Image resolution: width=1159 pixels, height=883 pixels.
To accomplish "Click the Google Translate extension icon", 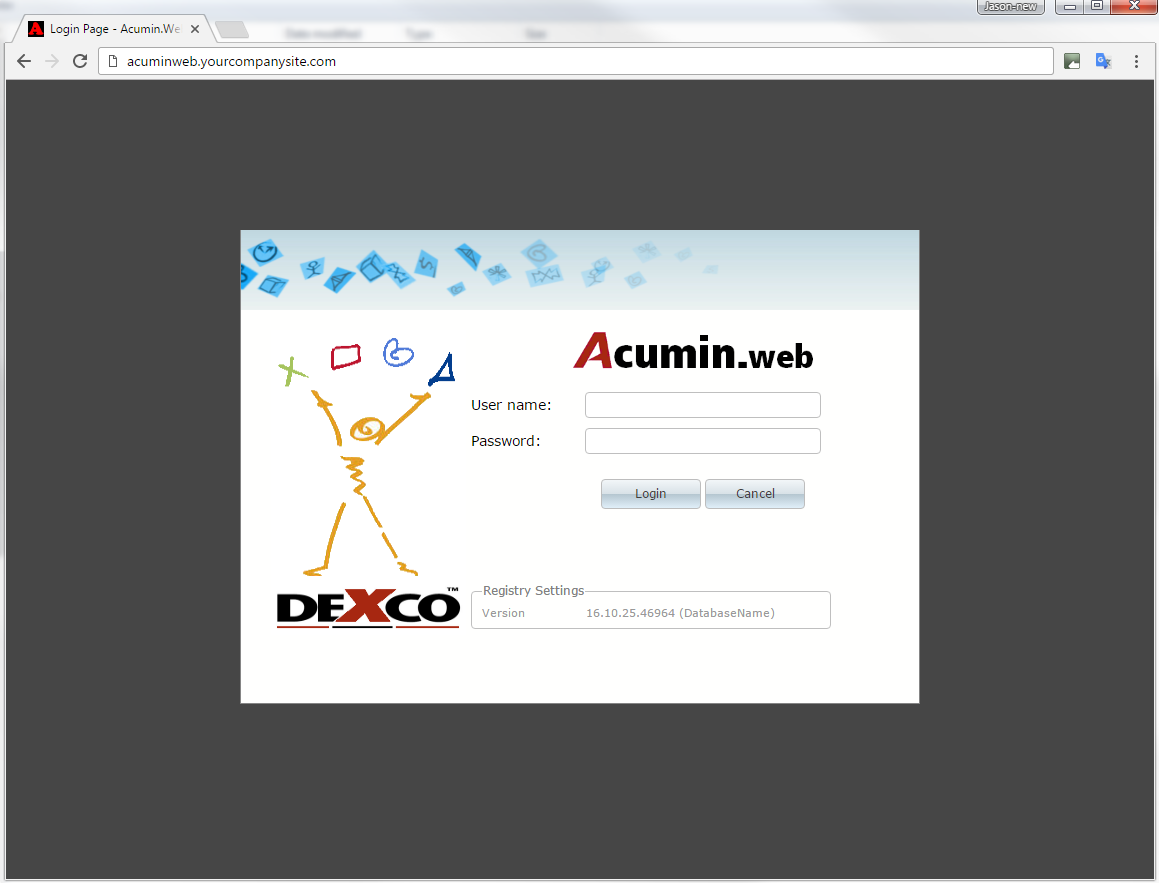I will click(x=1104, y=61).
